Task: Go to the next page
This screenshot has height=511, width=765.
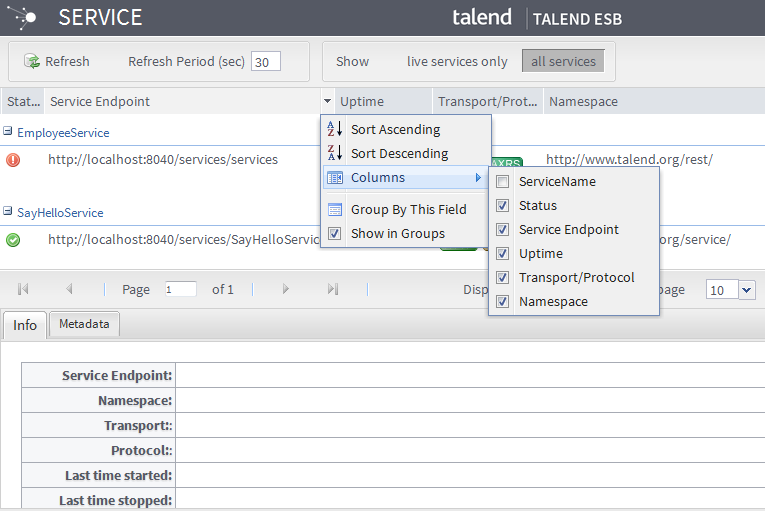Action: pos(286,289)
